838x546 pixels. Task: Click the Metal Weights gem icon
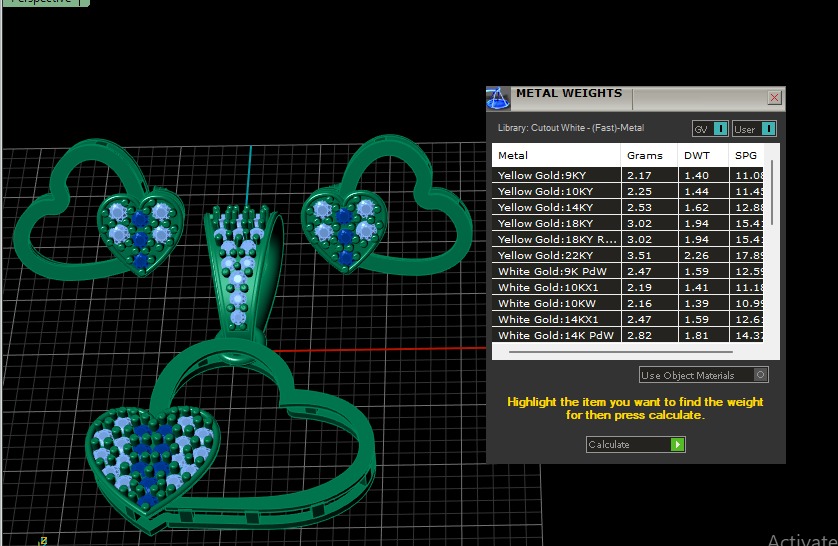[x=498, y=98]
